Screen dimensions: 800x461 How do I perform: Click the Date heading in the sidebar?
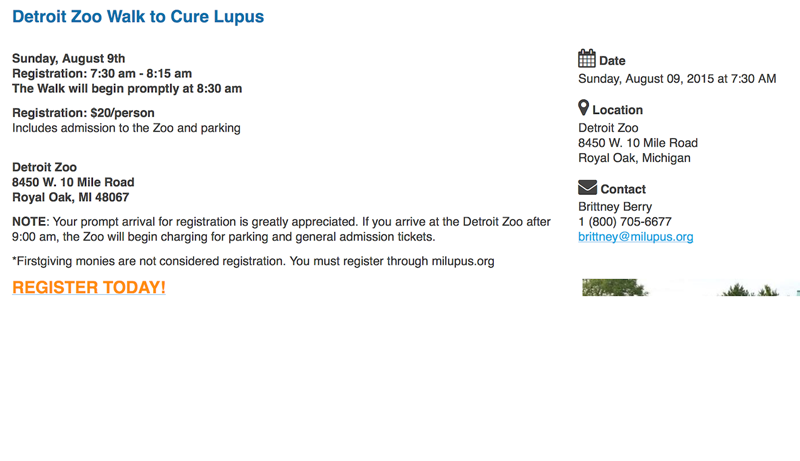click(612, 61)
